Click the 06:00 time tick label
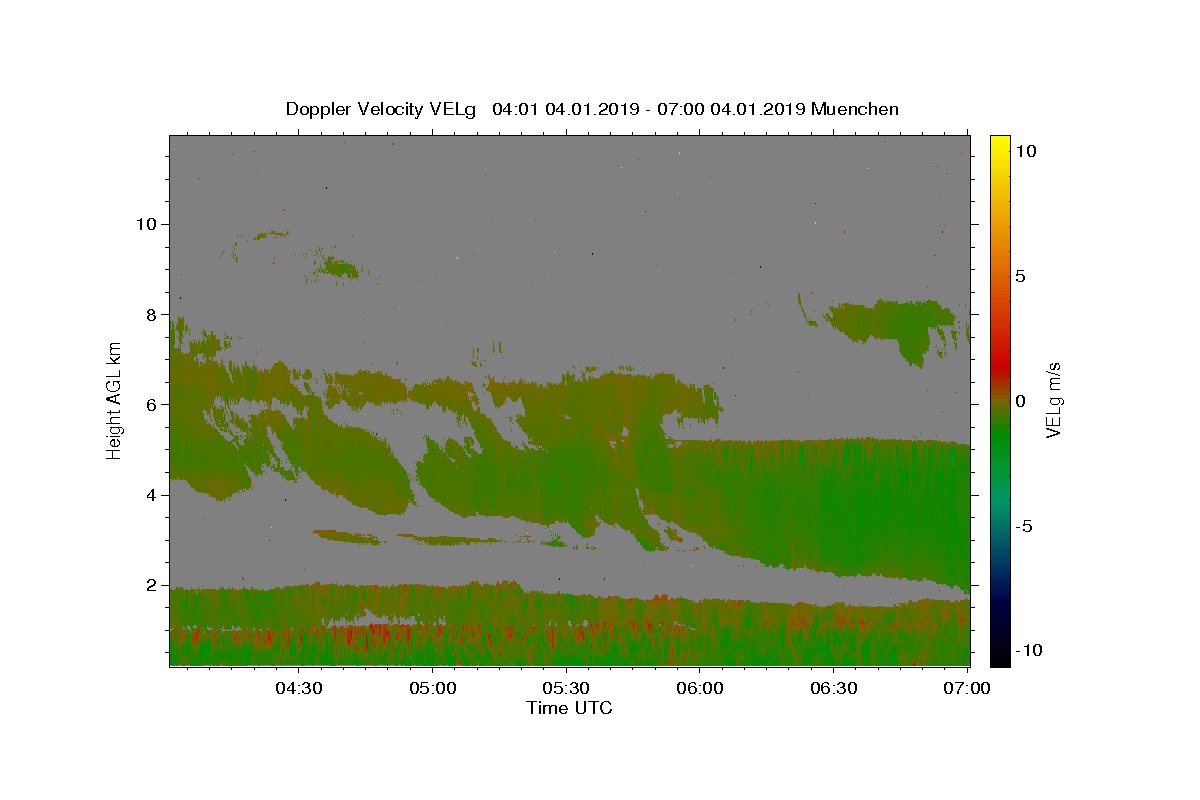The height and width of the screenshot is (800, 1200). pyautogui.click(x=700, y=688)
